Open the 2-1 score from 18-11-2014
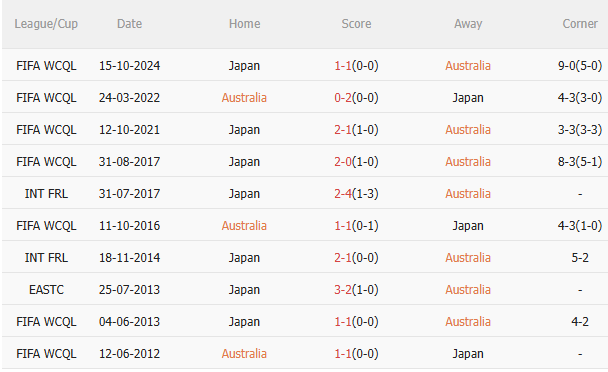This screenshot has width=608, height=372. click(343, 258)
